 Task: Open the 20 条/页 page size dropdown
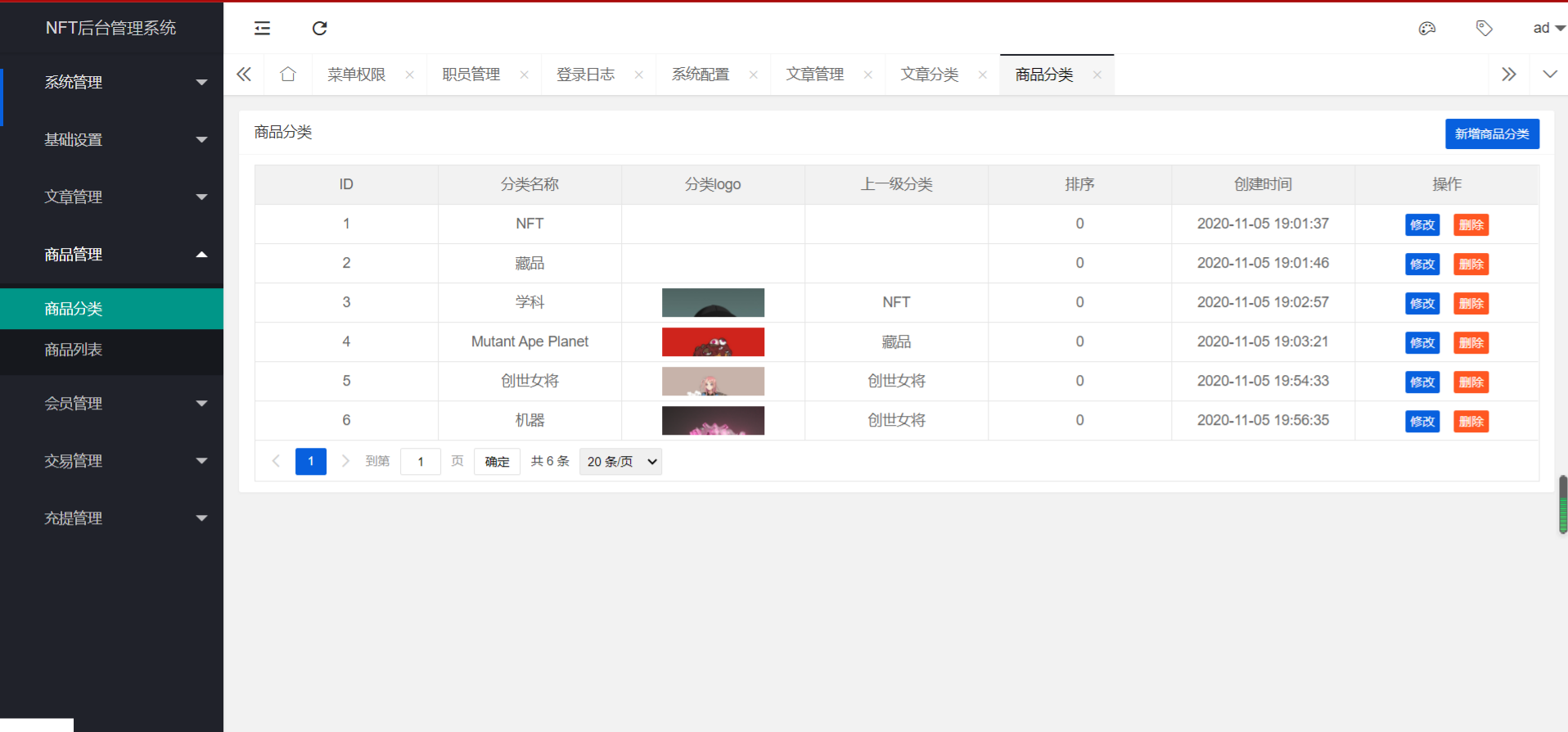click(620, 462)
